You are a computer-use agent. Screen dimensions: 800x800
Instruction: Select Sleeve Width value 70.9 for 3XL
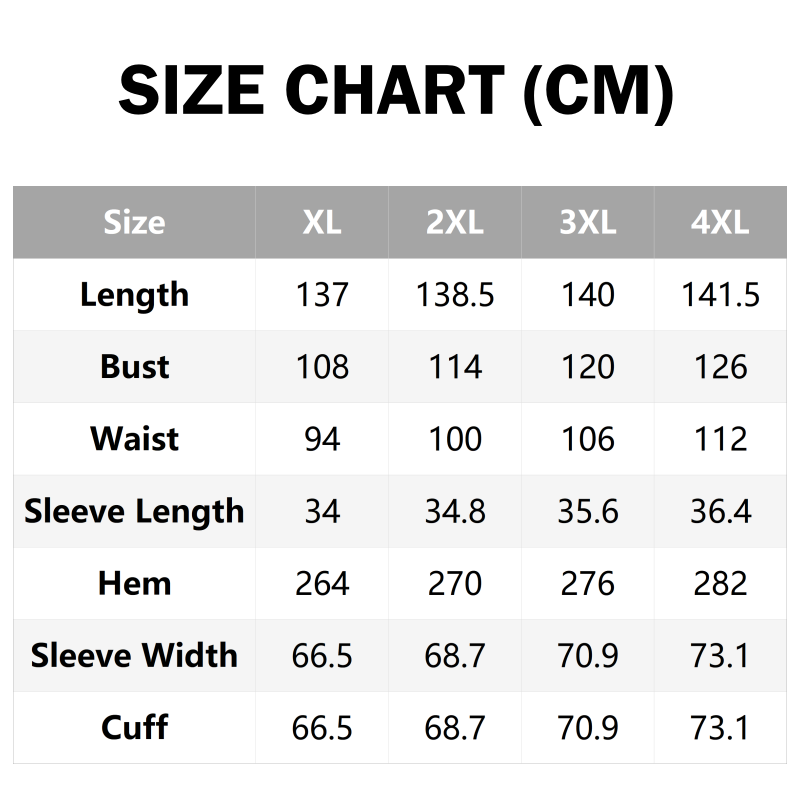(x=587, y=655)
